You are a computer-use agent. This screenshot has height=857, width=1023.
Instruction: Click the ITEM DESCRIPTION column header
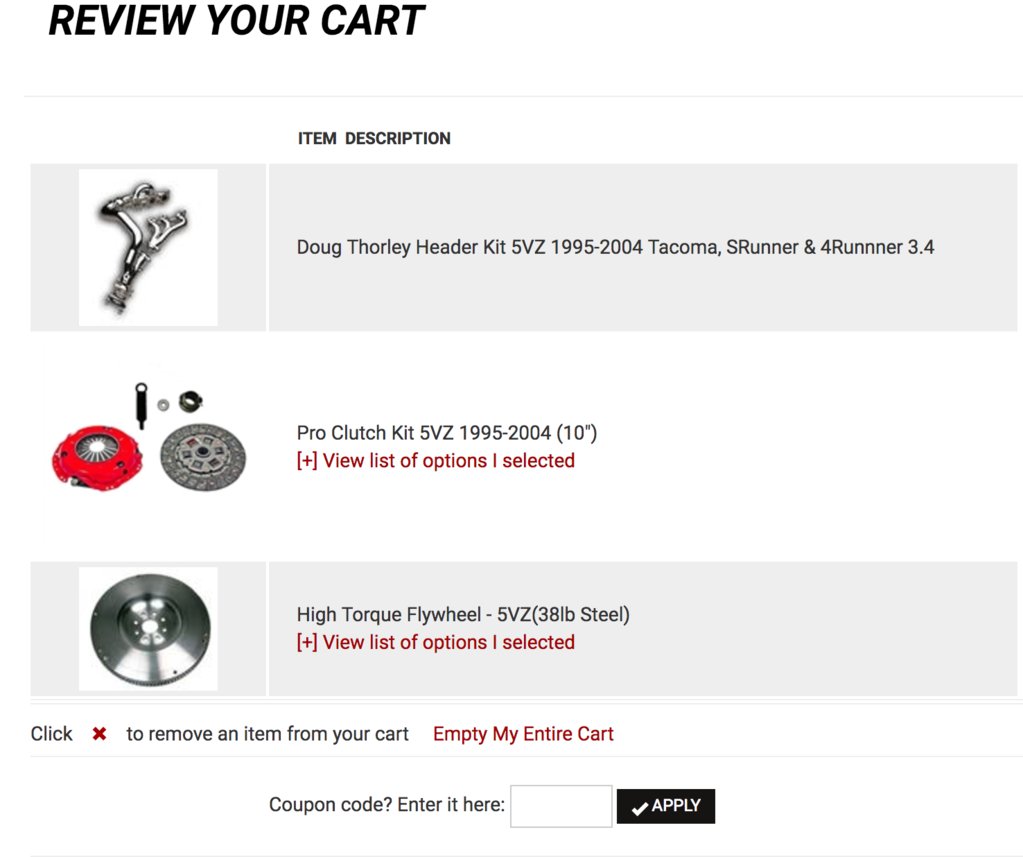(x=374, y=138)
